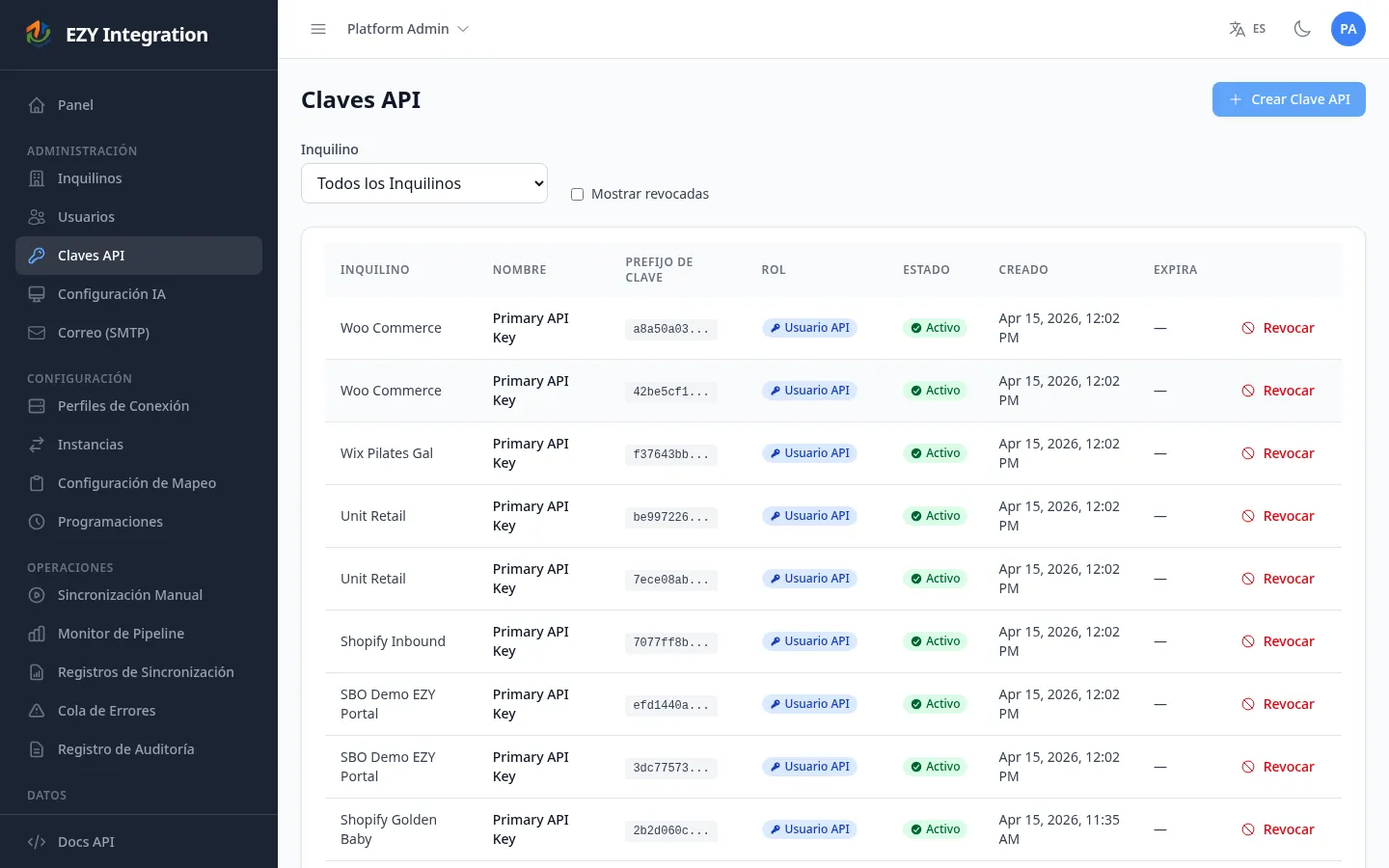Viewport: 1389px width, 868px height.
Task: Revocar the key with prefix 7ece08ab
Action: pos(1278,579)
